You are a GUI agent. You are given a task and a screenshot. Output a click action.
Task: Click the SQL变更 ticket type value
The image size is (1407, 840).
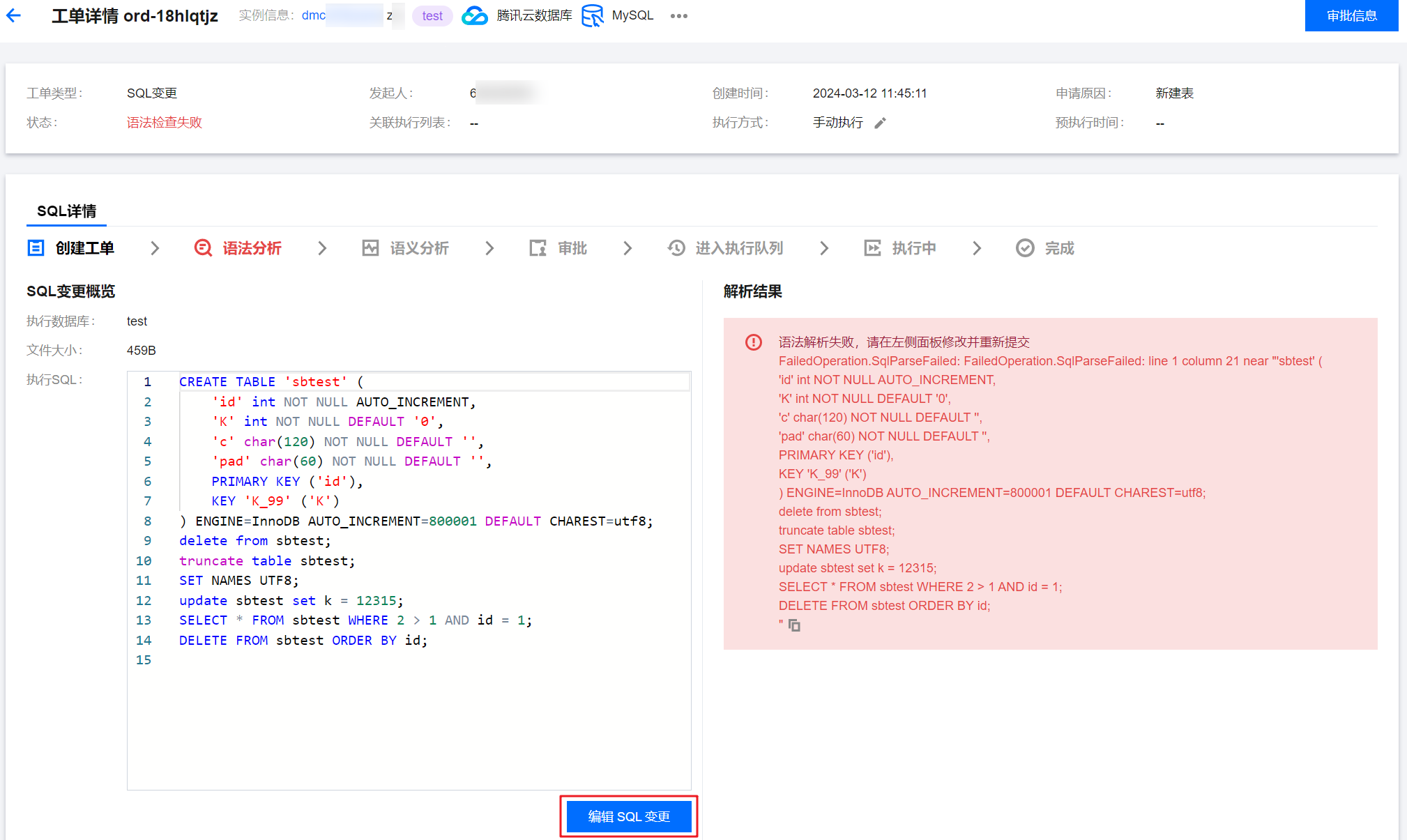152,93
